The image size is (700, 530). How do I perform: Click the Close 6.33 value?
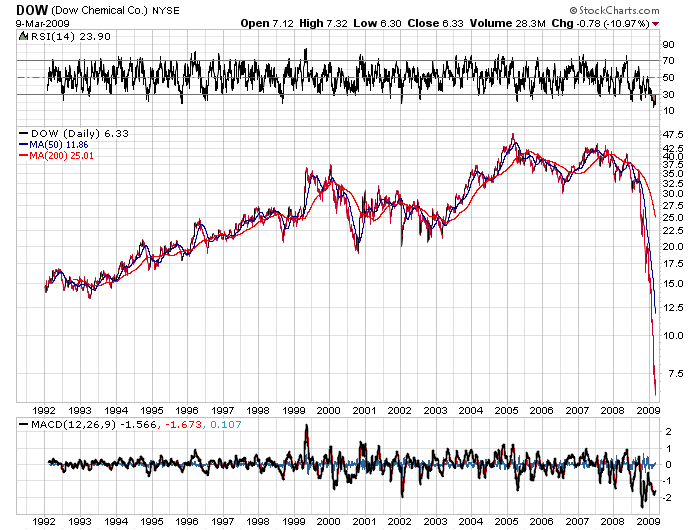tap(435, 23)
